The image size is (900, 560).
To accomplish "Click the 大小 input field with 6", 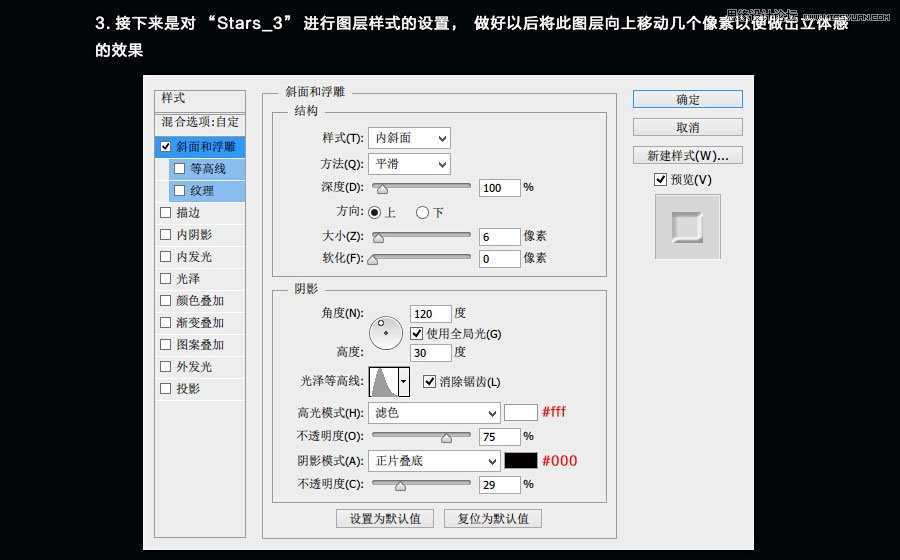I will tap(499, 236).
